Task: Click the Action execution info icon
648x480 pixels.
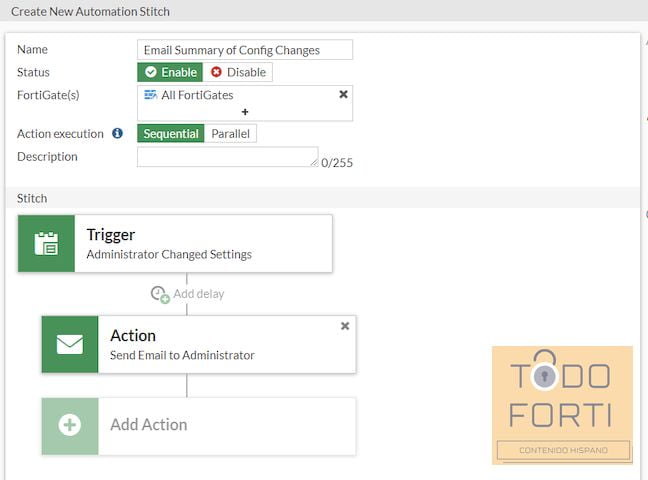Action: tap(117, 133)
